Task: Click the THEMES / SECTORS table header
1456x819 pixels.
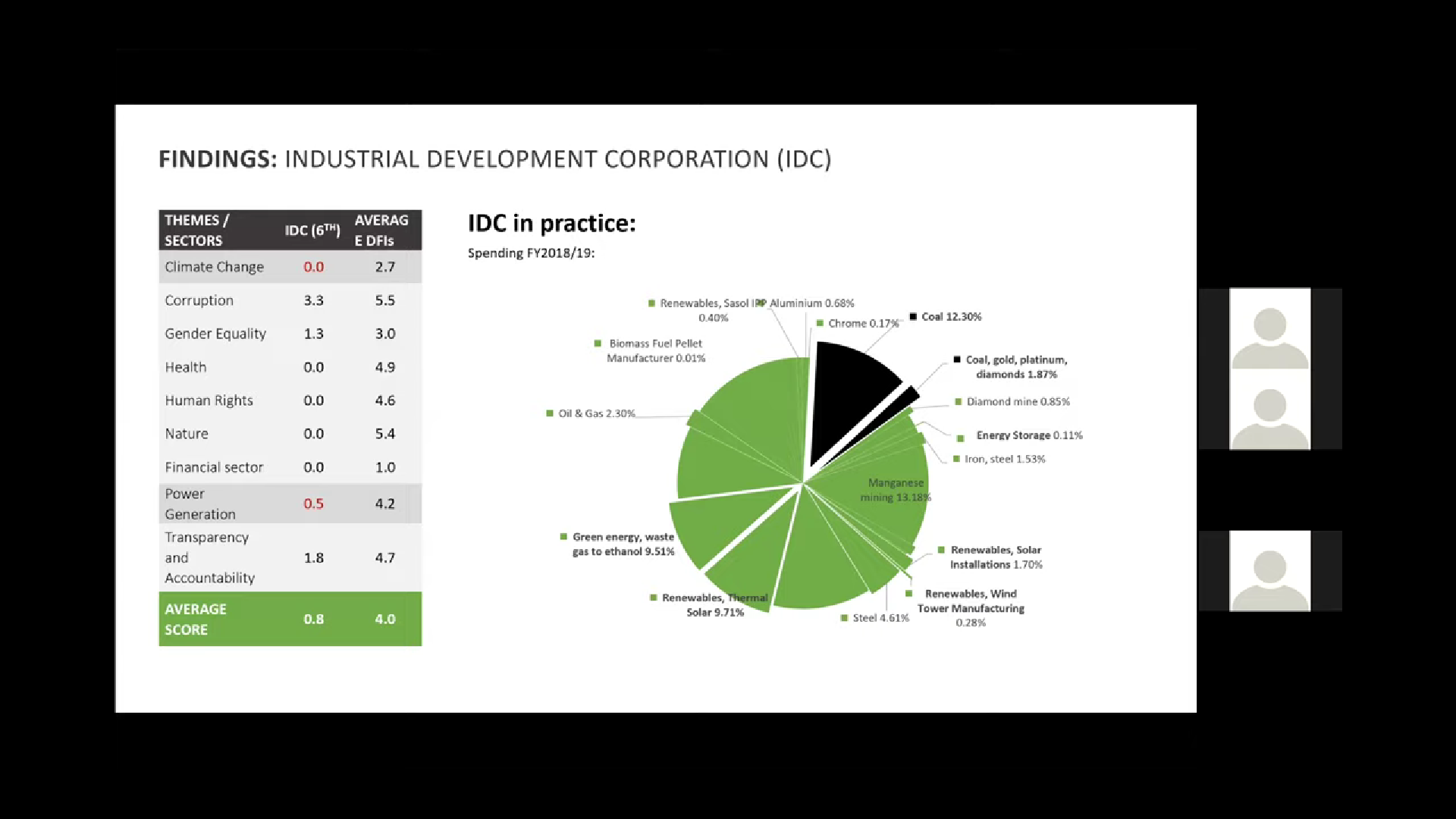Action: [x=194, y=230]
